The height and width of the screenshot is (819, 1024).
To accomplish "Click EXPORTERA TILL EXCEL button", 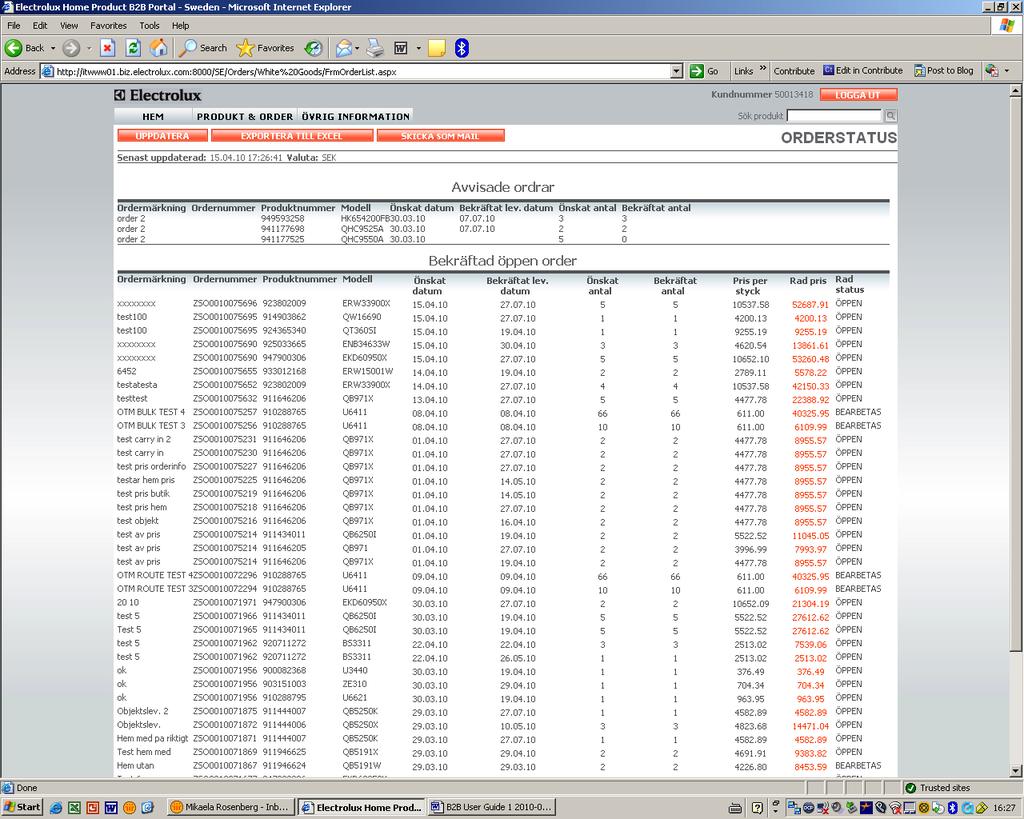I will point(292,135).
